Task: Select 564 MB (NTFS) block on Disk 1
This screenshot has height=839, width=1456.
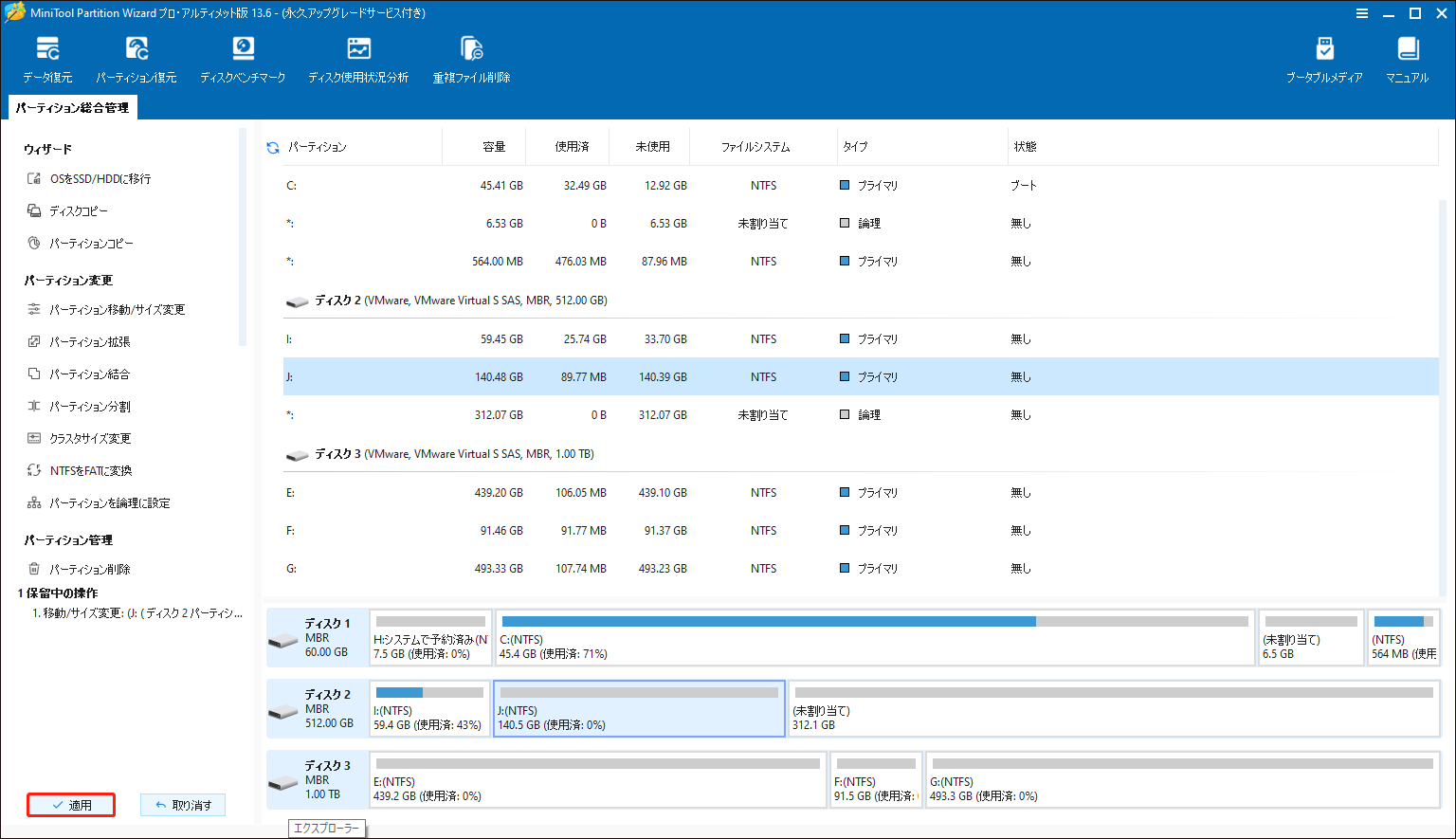Action: pyautogui.click(x=1404, y=637)
